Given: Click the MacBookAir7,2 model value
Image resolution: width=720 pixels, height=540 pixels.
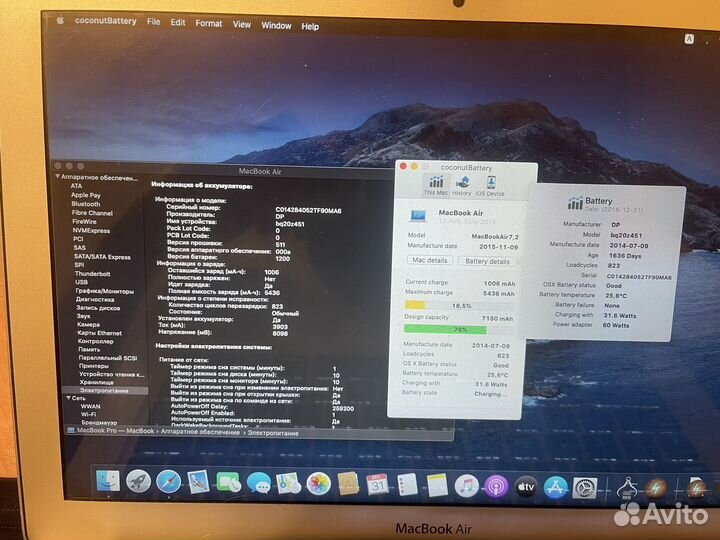Looking at the screenshot, I should coord(495,236).
